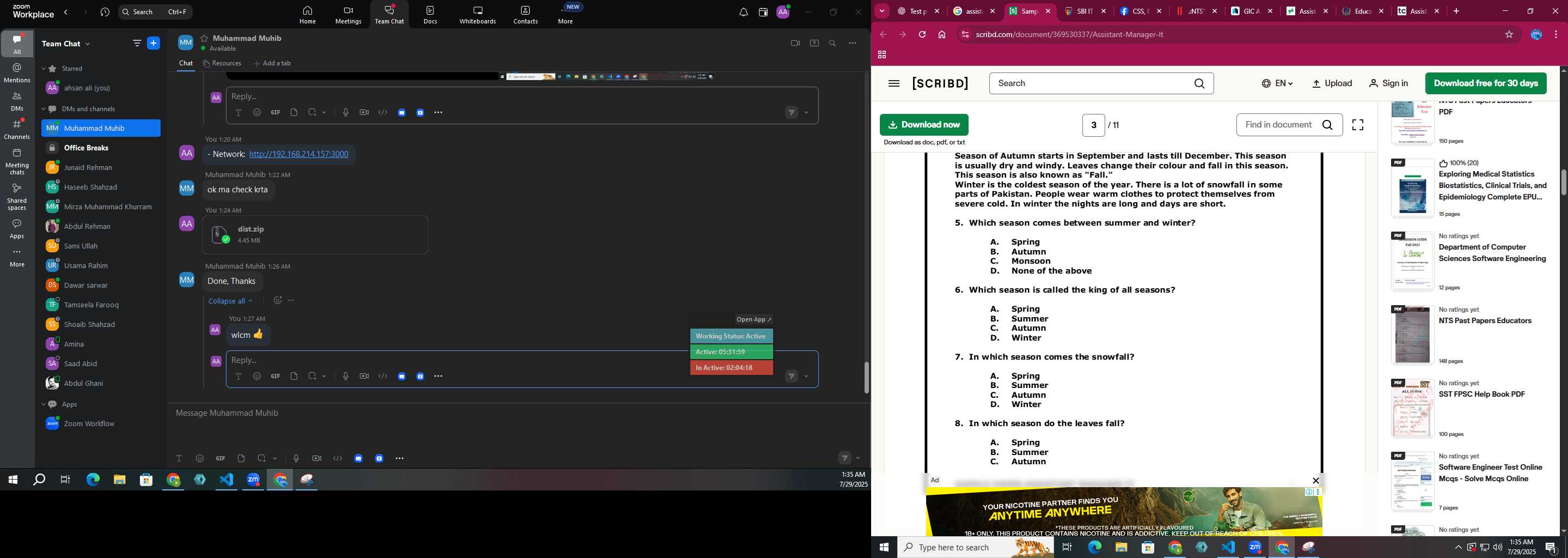This screenshot has width=1568, height=558.
Task: Open send options arrow in the Message Muhammad Muhib composer
Action: point(858,458)
